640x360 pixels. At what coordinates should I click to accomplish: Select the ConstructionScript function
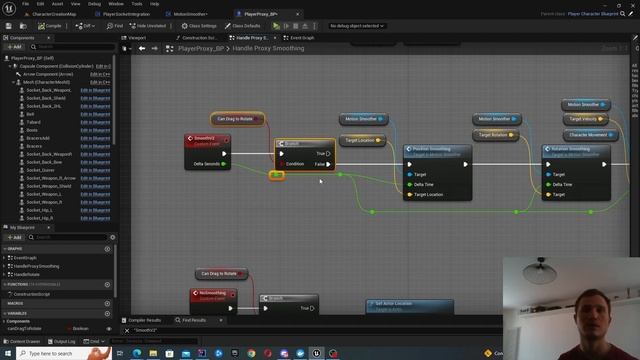point(32,294)
